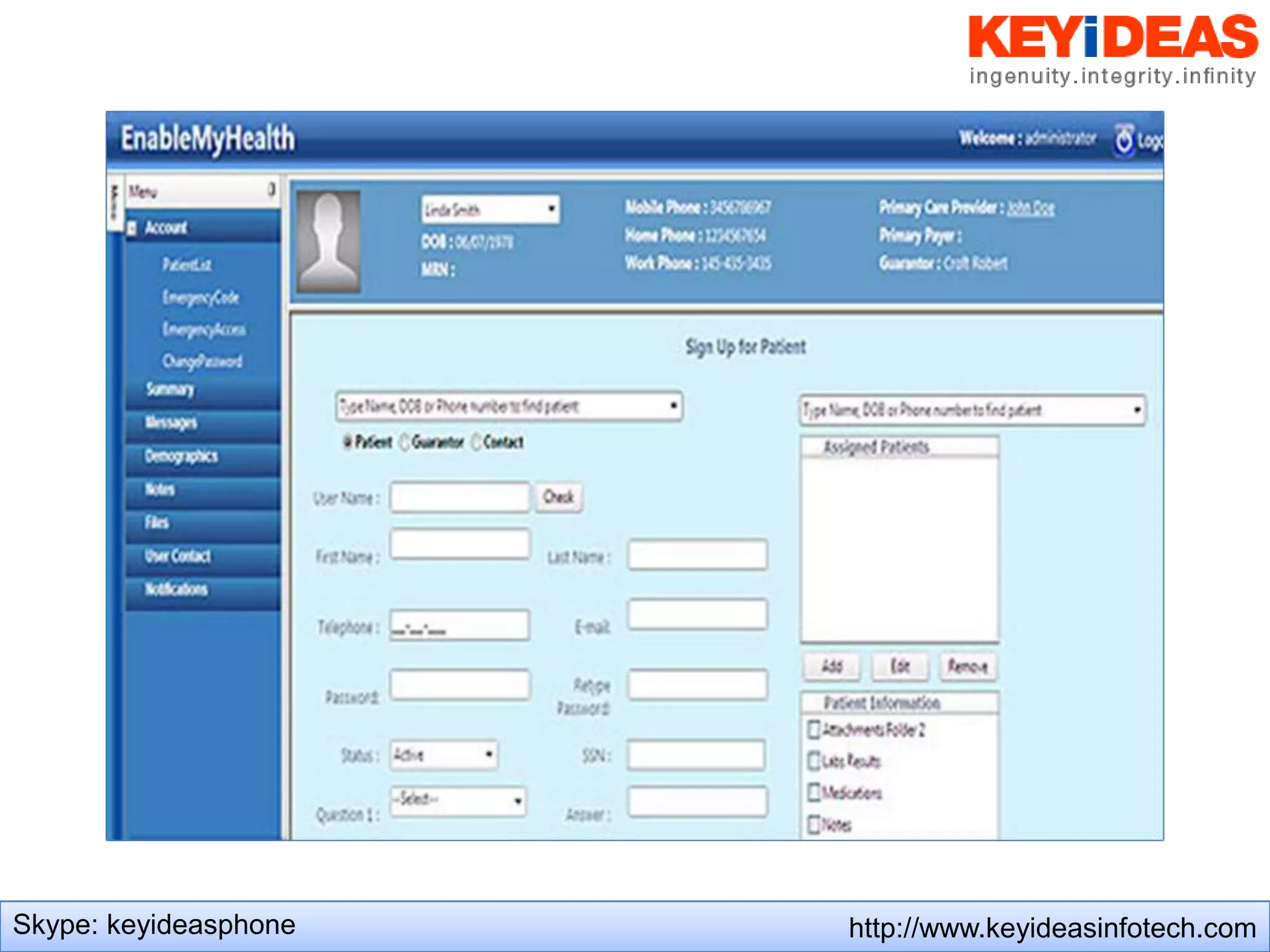Screen dimensions: 1270x952
Task: Click the Edit button
Action: pyautogui.click(x=900, y=667)
